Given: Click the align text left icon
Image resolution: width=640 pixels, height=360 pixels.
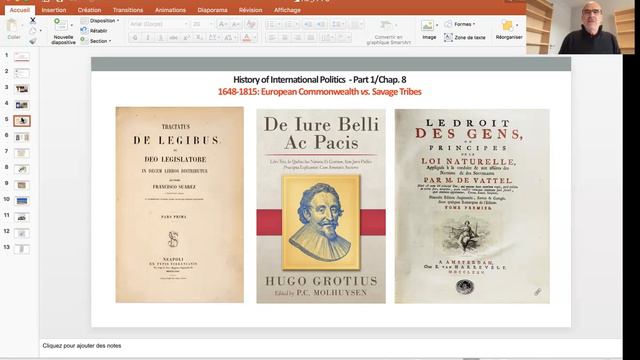Looking at the screenshot, I should (272, 38).
